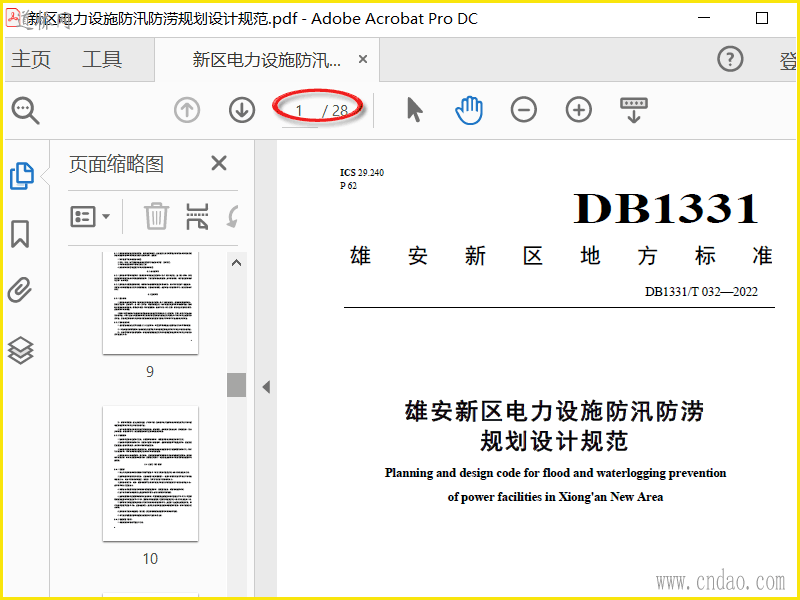Click the scrolling mode toolbar icon
Screen dimensions: 800x600
point(634,110)
